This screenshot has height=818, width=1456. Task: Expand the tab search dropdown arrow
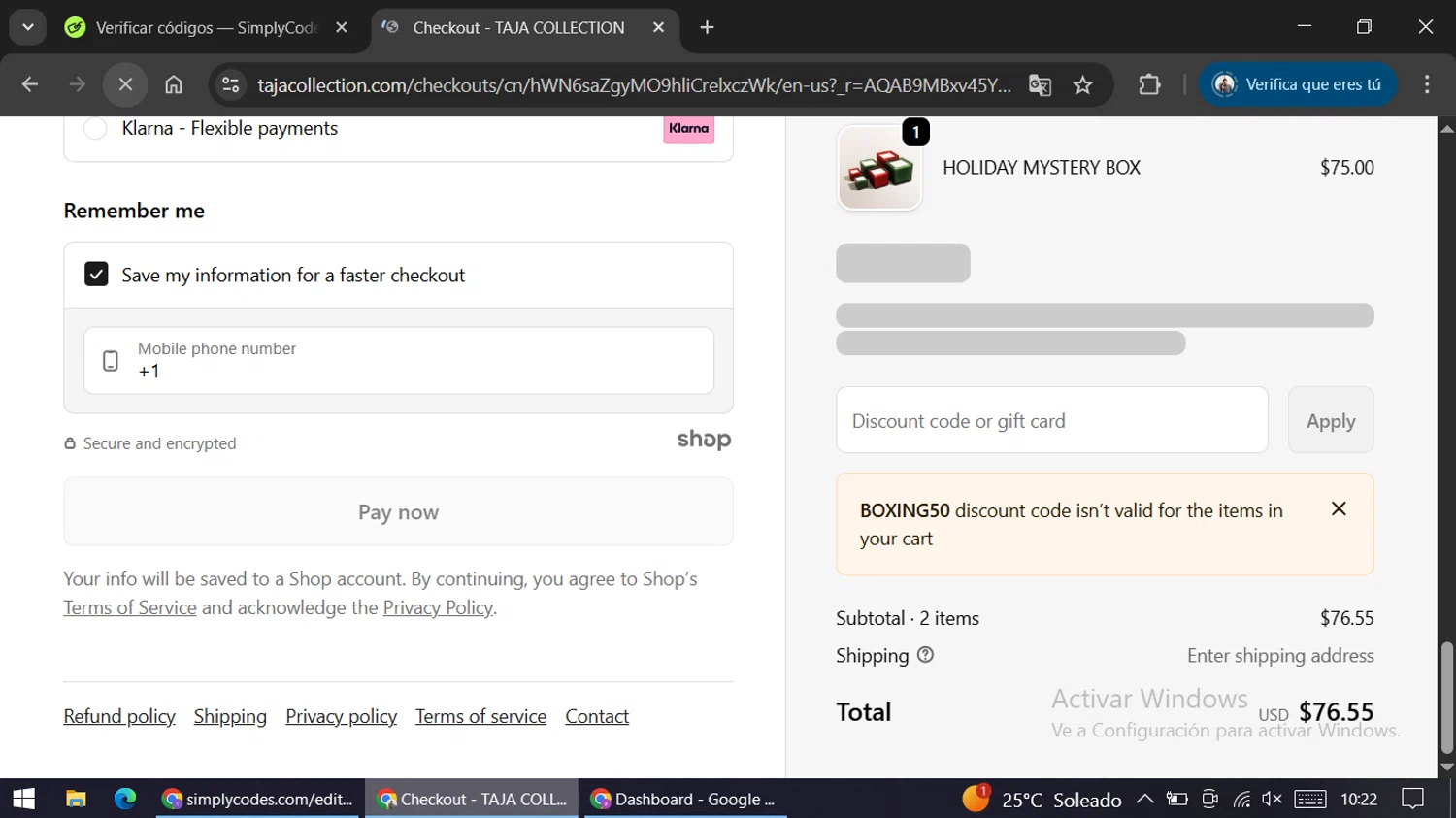(x=28, y=27)
